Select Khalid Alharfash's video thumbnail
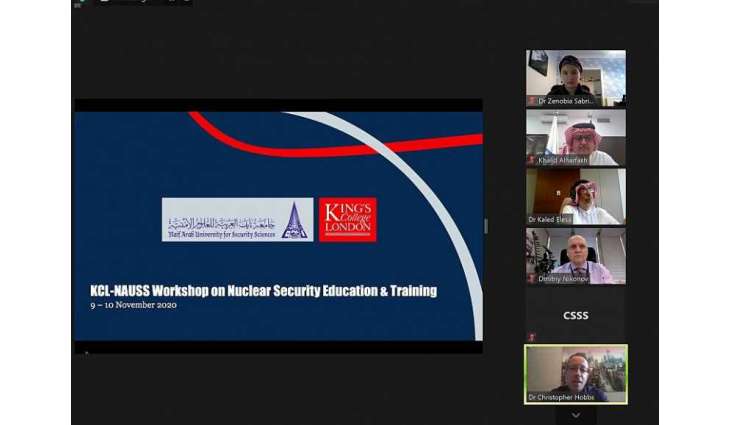This screenshot has width=730, height=425. 576,137
